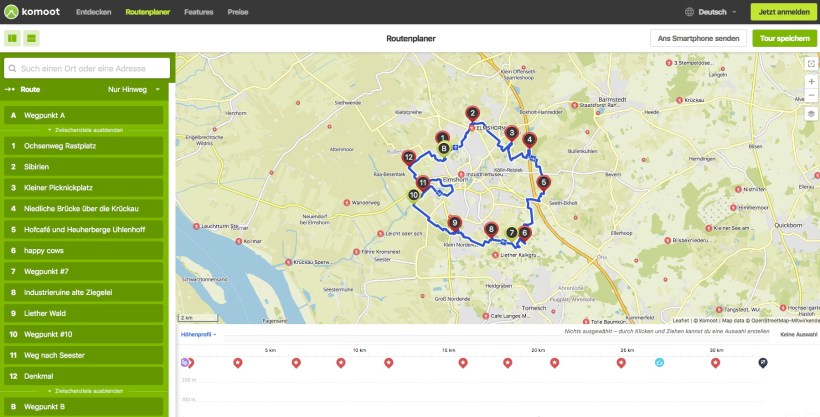Save the tour with Tour speichern
This screenshot has height=417, width=820.
pyautogui.click(x=784, y=38)
